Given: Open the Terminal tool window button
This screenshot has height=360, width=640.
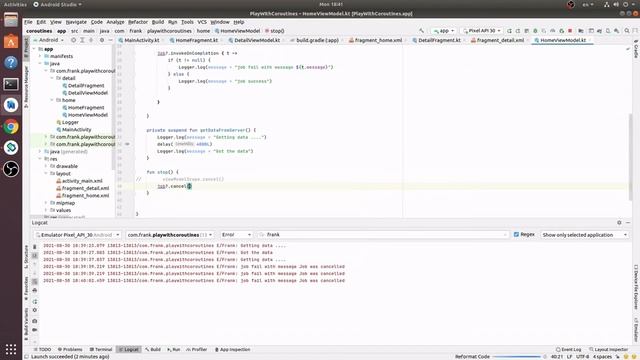Looking at the screenshot, I should (x=101, y=349).
